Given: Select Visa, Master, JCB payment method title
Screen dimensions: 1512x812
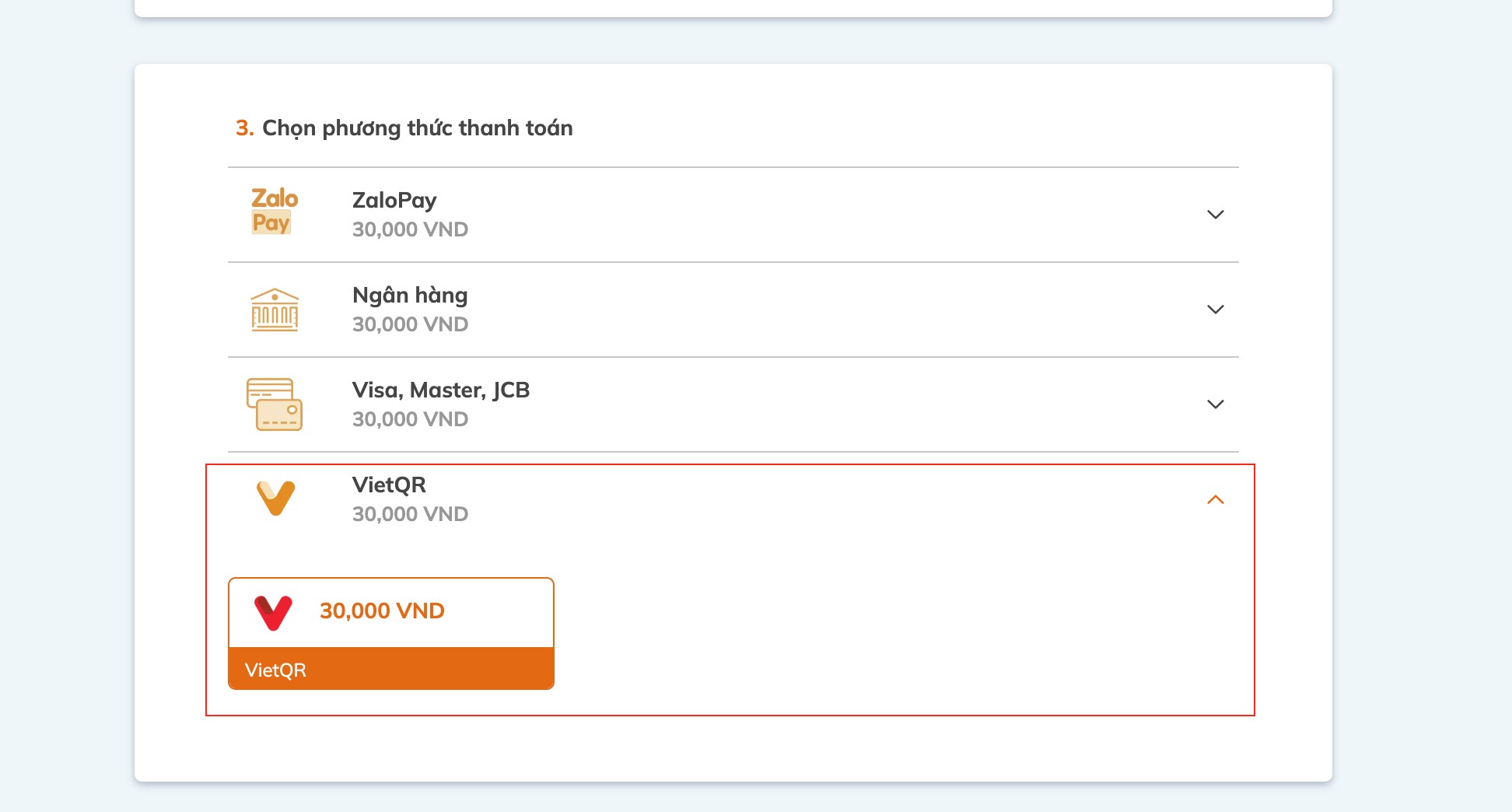Looking at the screenshot, I should (x=441, y=390).
